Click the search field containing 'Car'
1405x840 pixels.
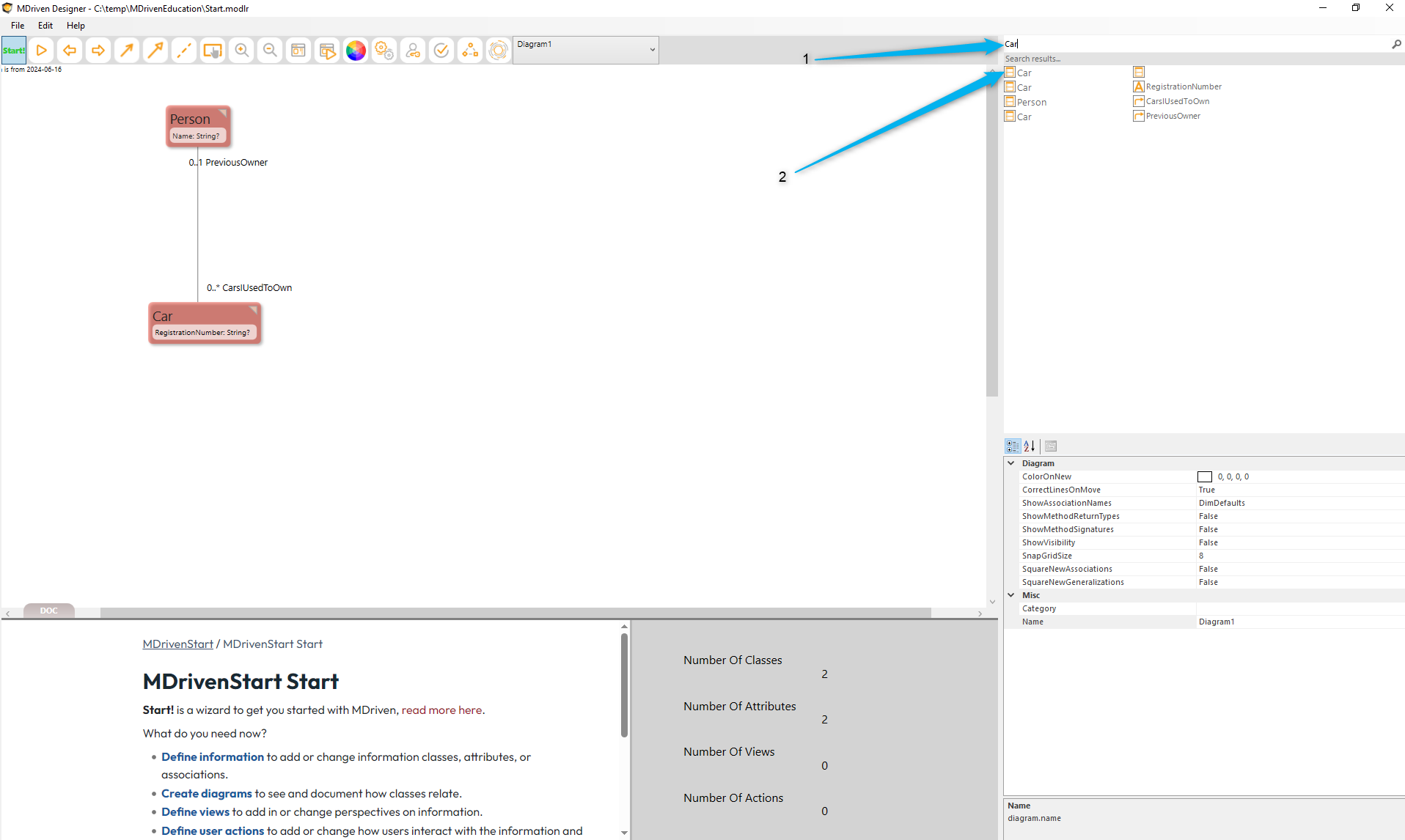point(1195,44)
